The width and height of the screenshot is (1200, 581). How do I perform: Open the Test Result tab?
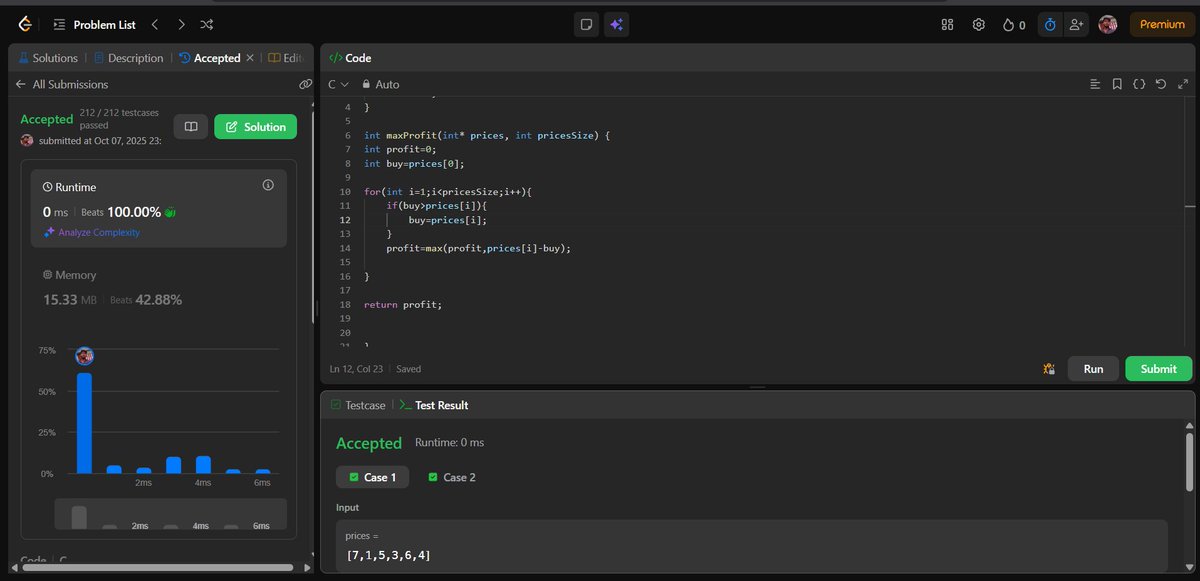pos(434,405)
